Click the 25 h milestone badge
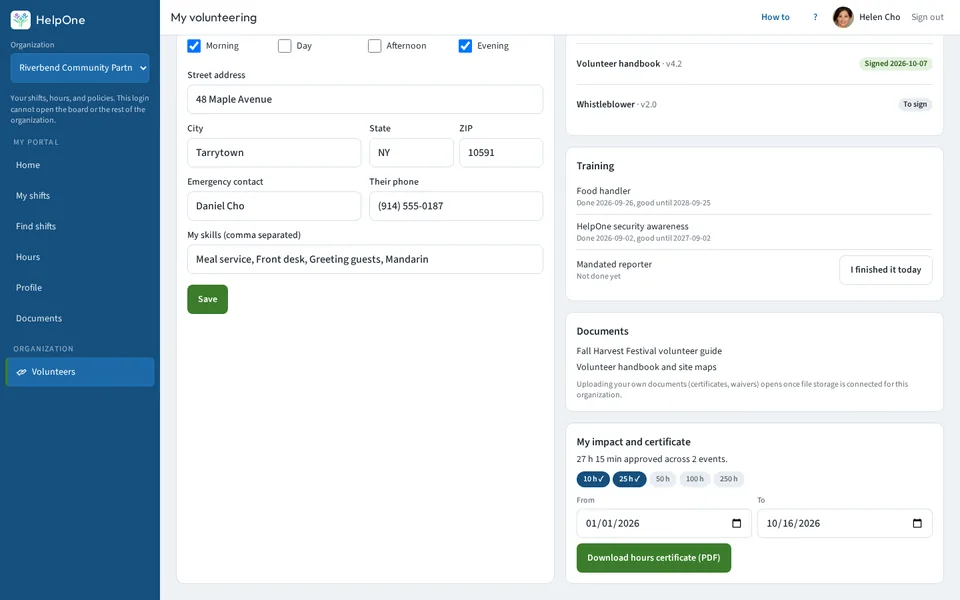 (629, 479)
